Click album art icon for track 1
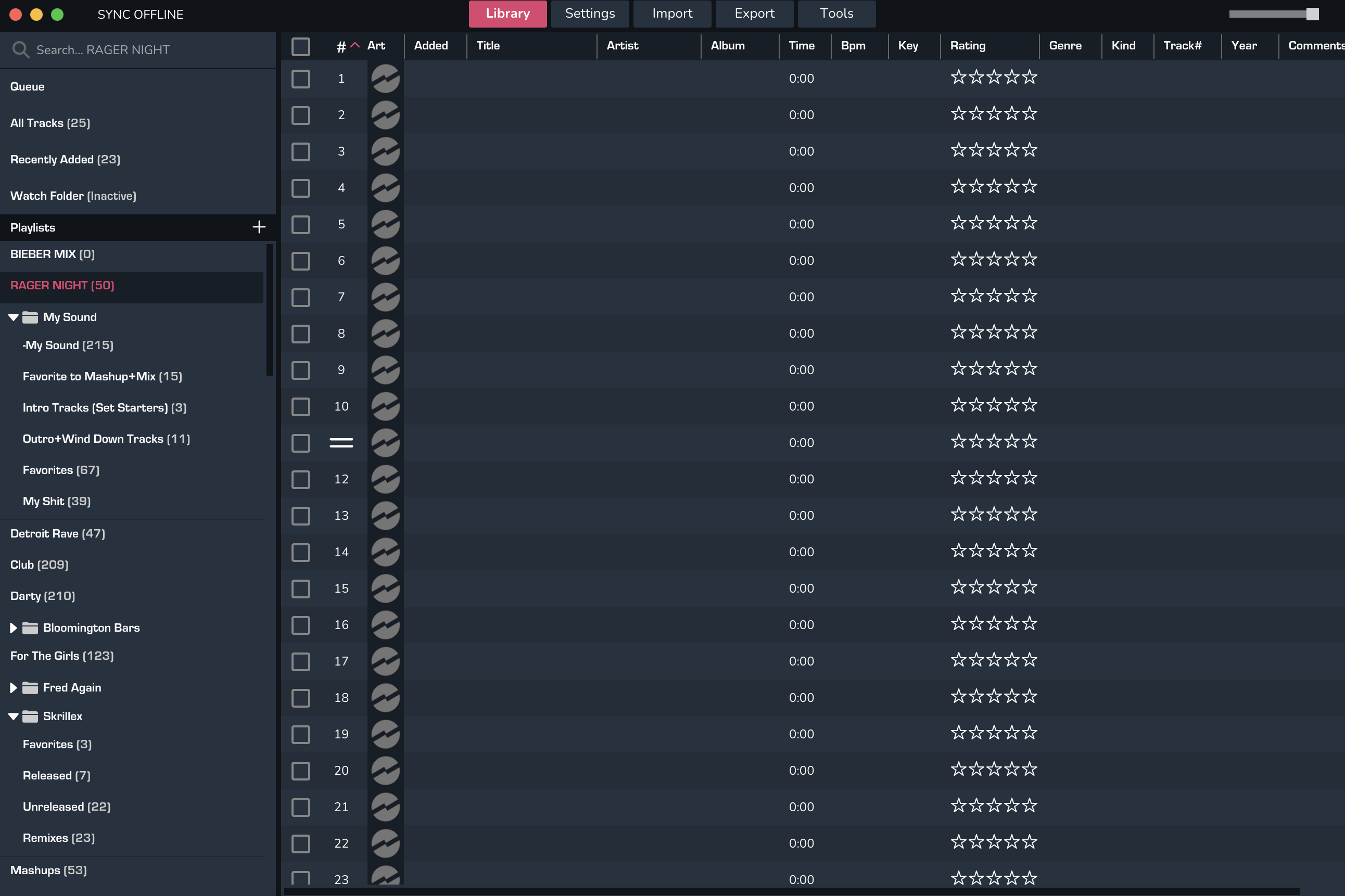The height and width of the screenshot is (896, 1345). [x=385, y=78]
